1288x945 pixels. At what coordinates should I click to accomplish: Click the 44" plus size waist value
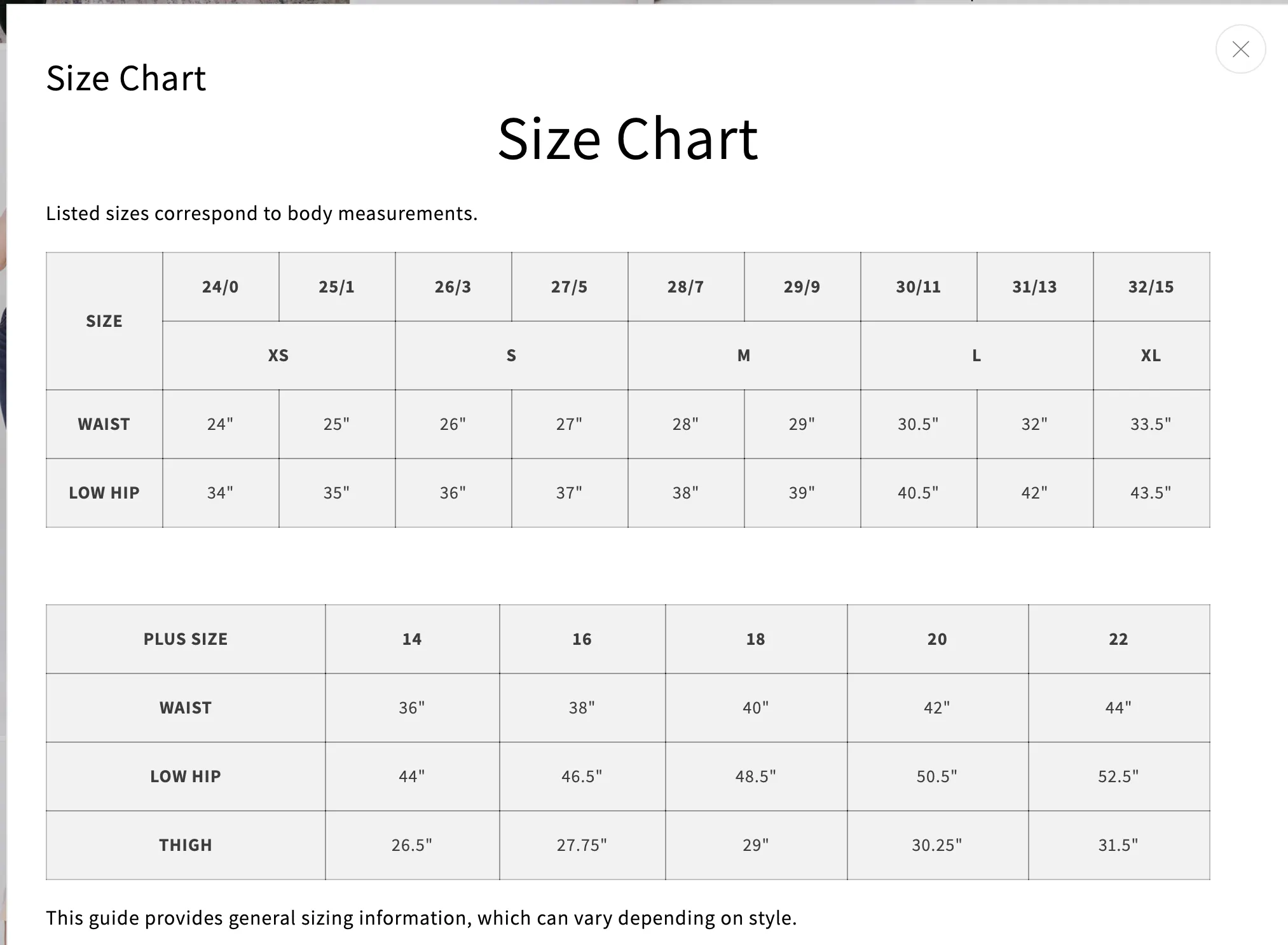(1119, 708)
